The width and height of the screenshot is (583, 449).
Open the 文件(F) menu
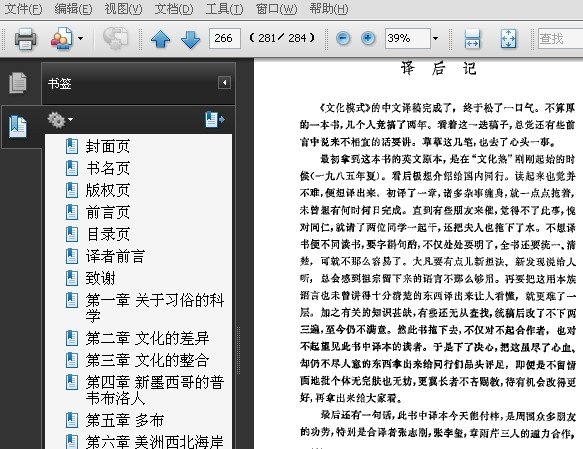[23, 8]
